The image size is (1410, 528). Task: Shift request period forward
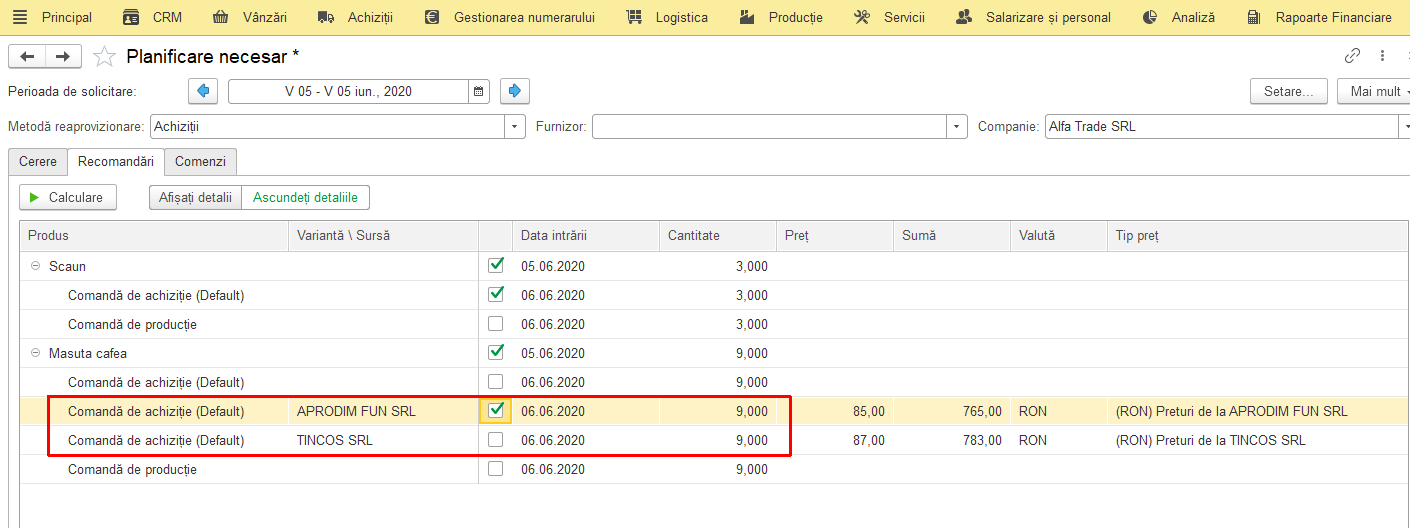[x=515, y=91]
